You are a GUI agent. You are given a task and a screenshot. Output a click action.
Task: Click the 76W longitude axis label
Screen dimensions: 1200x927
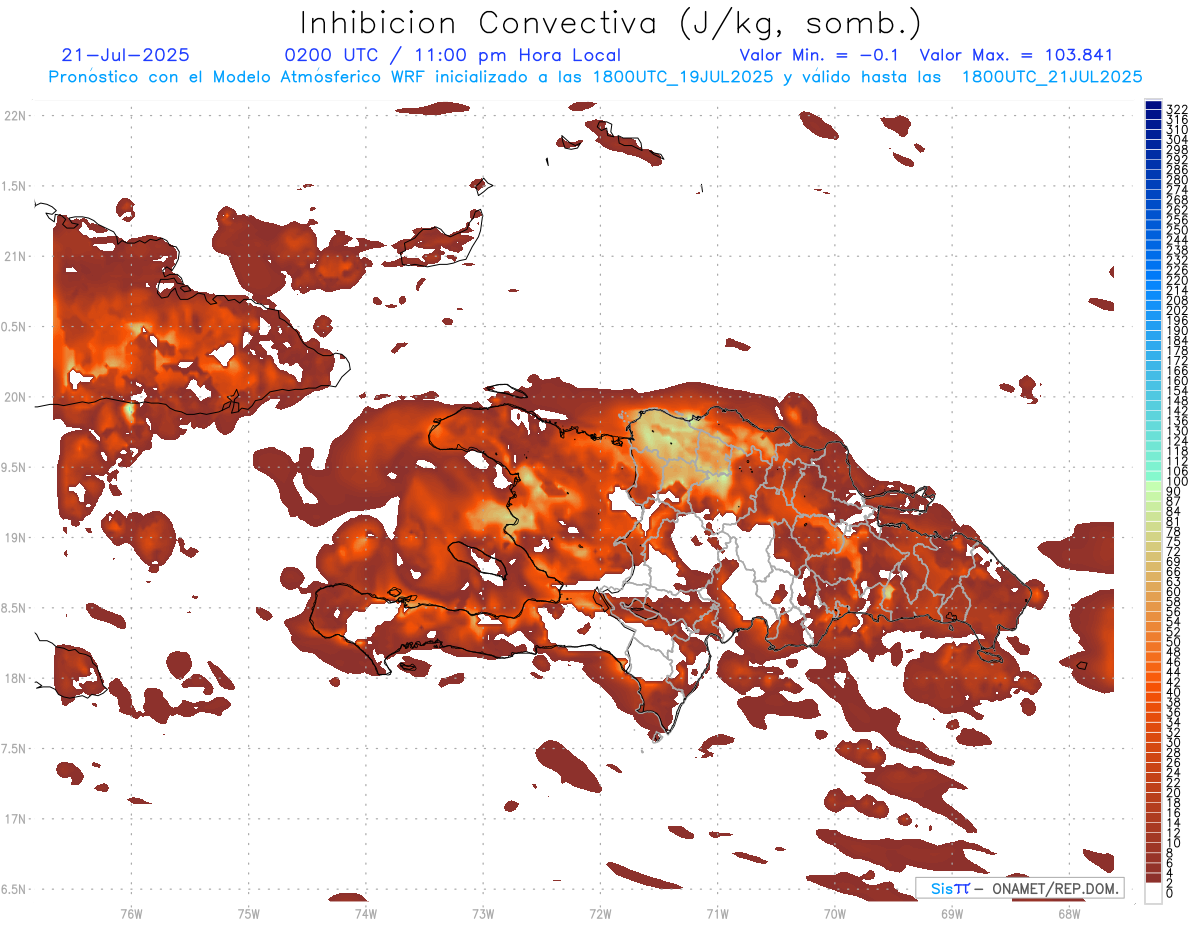131,913
